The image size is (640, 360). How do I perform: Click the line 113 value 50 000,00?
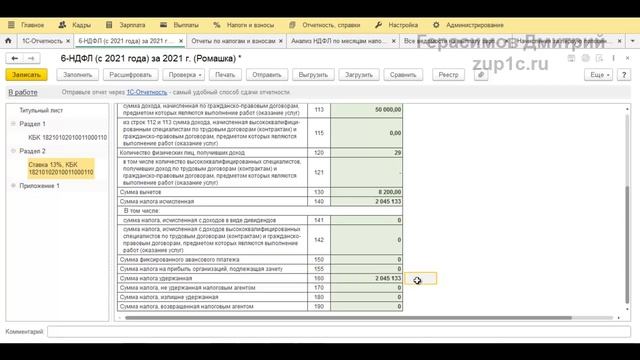pyautogui.click(x=366, y=110)
